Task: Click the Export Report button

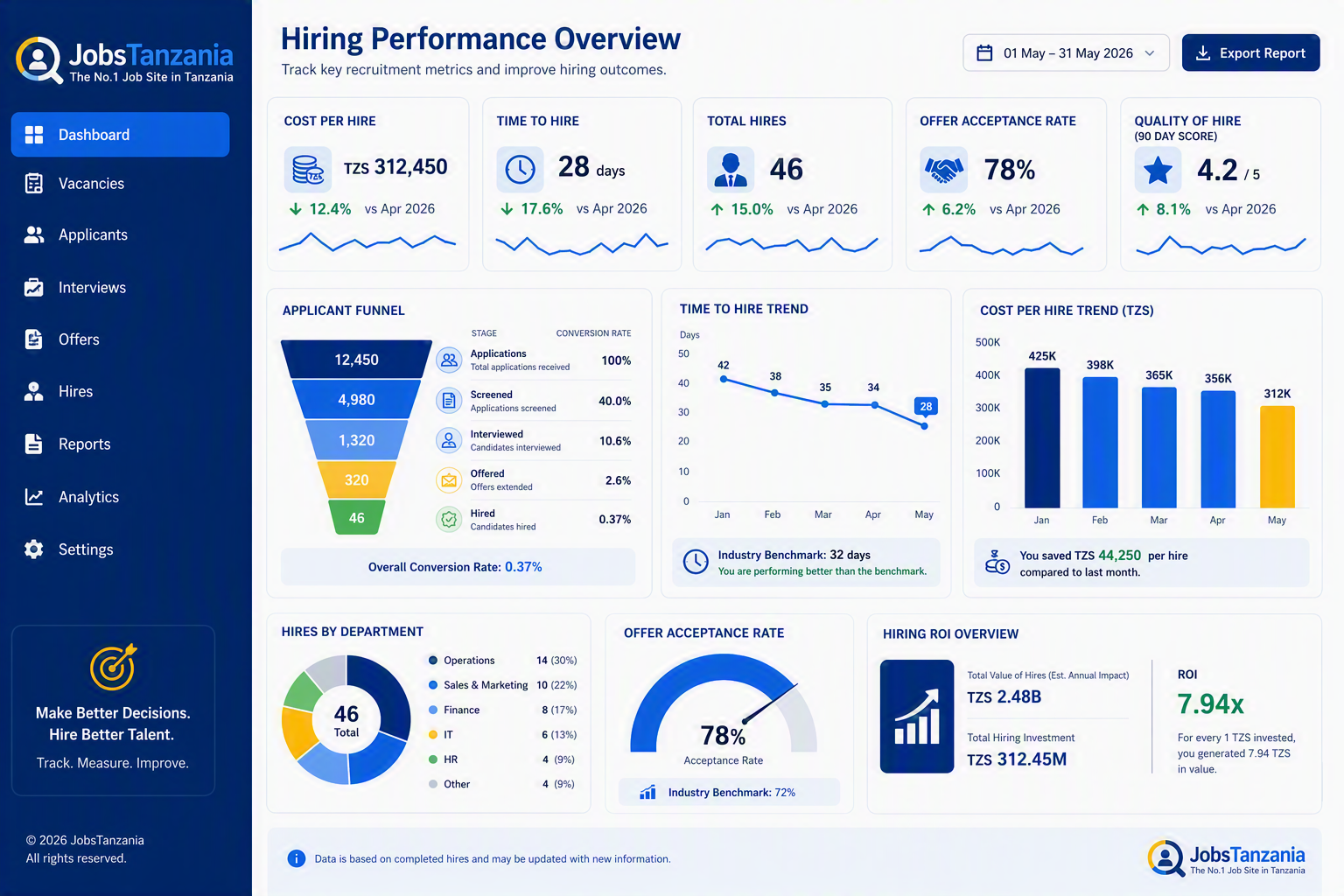Action: point(1250,52)
